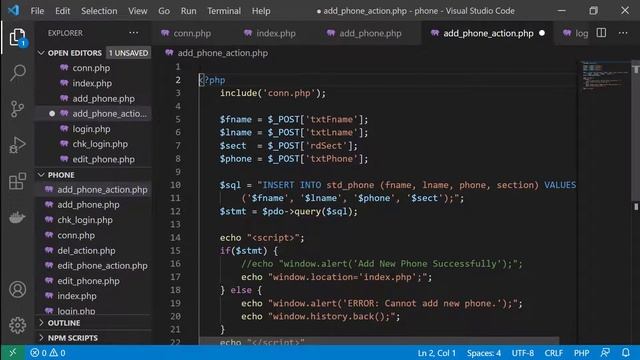Click line number 15 in gutter

[175, 251]
